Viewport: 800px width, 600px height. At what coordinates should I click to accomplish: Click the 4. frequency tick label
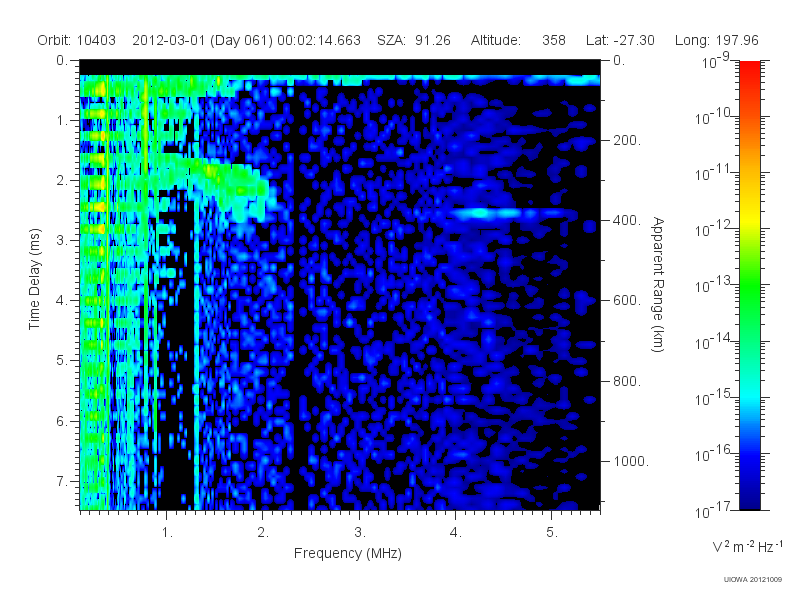pos(456,533)
